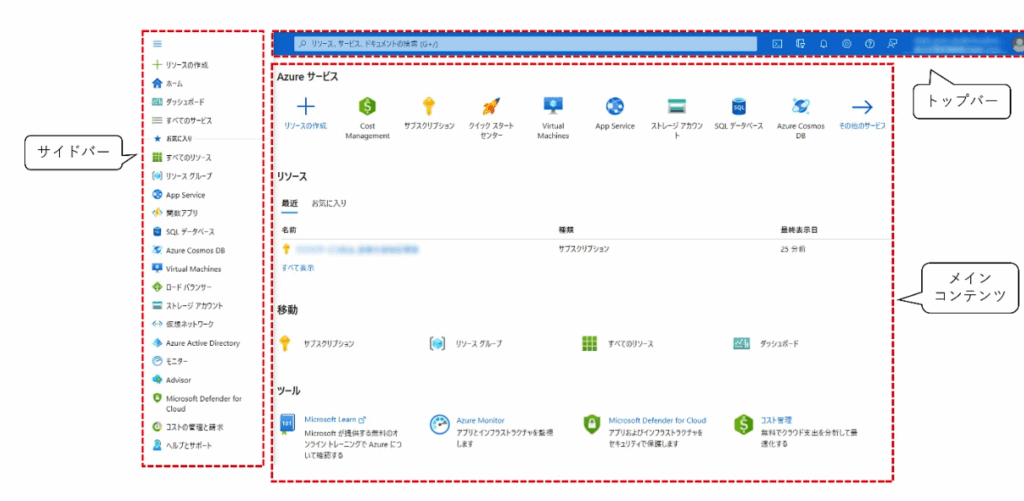Open portal settings gear icon
This screenshot has width=1024, height=501.
[846, 44]
